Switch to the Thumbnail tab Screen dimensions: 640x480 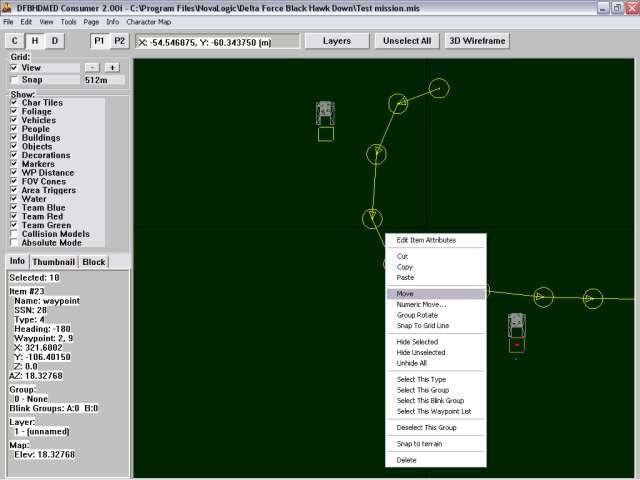point(54,262)
